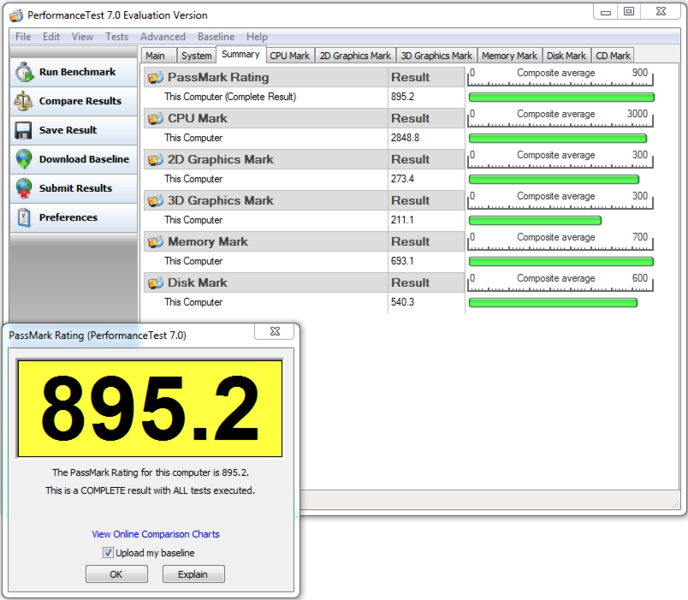Viewport: 688px width, 600px height.
Task: Confirm the rating dialog with OK
Action: (116, 574)
